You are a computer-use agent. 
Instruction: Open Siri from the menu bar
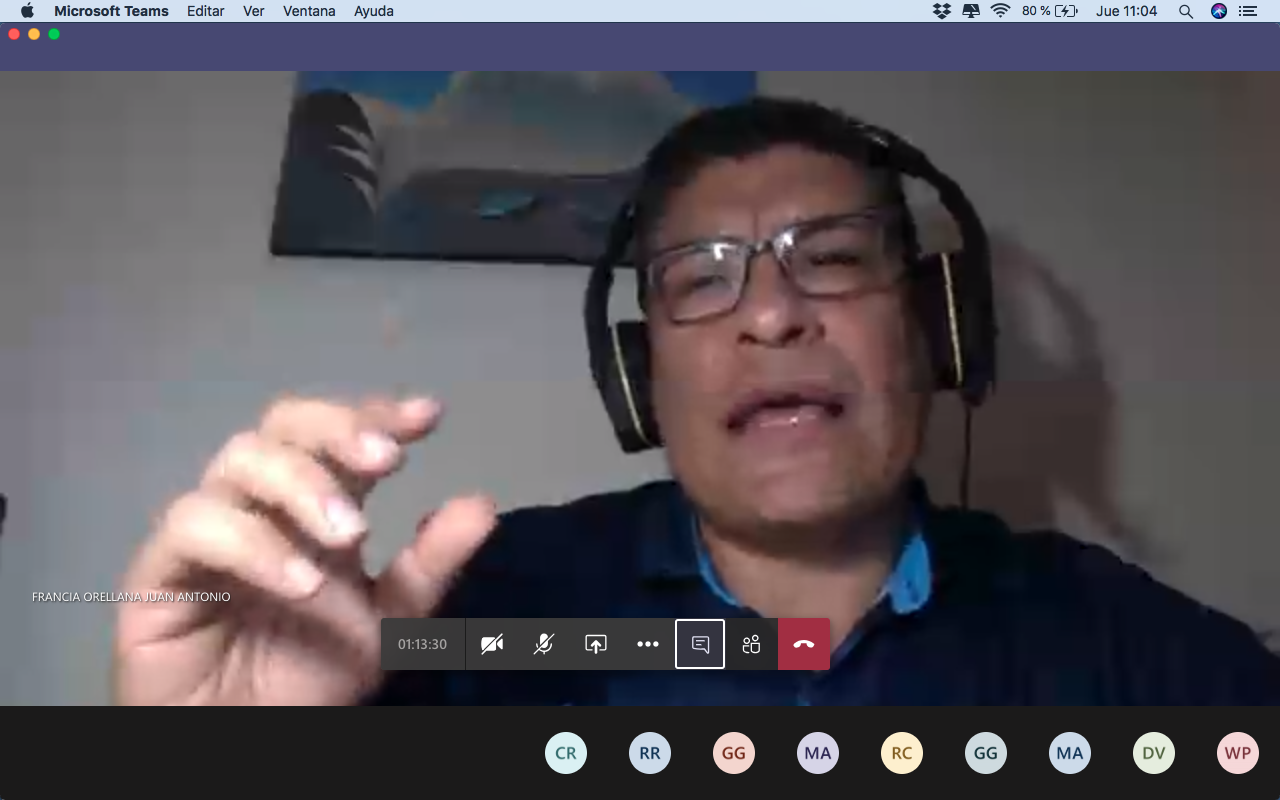tap(1218, 11)
